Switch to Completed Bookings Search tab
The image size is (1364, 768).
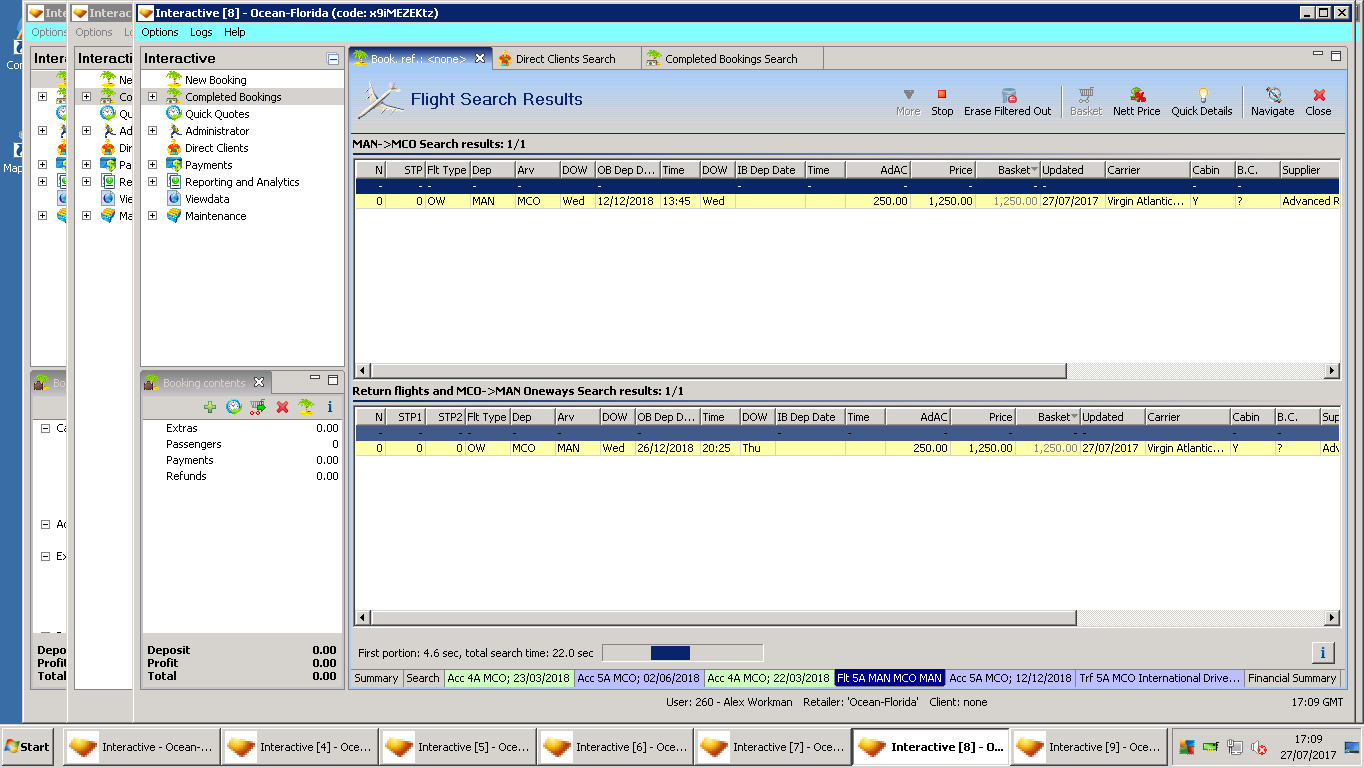pos(731,59)
